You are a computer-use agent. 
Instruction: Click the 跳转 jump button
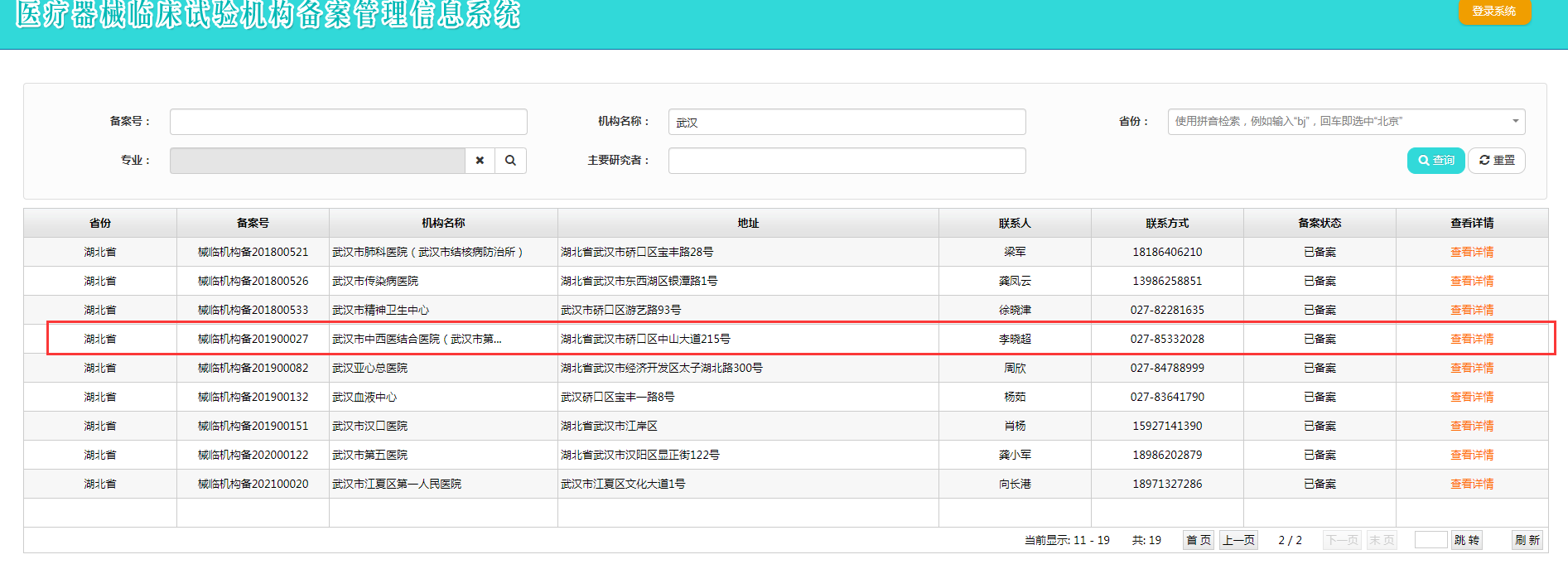tap(1466, 540)
